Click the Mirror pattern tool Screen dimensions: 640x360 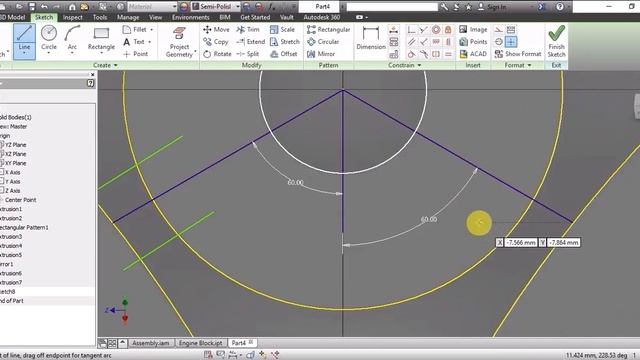coord(321,54)
